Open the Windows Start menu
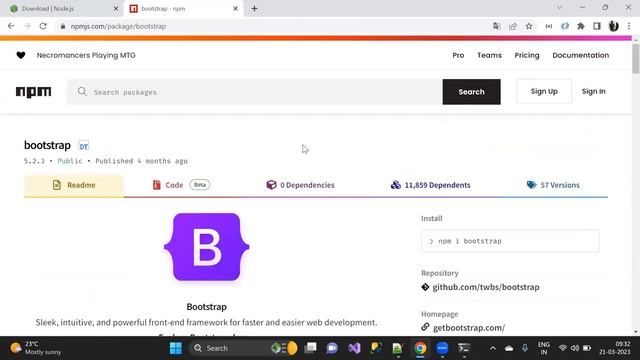Screen dimensions: 640x360 pos(176,348)
